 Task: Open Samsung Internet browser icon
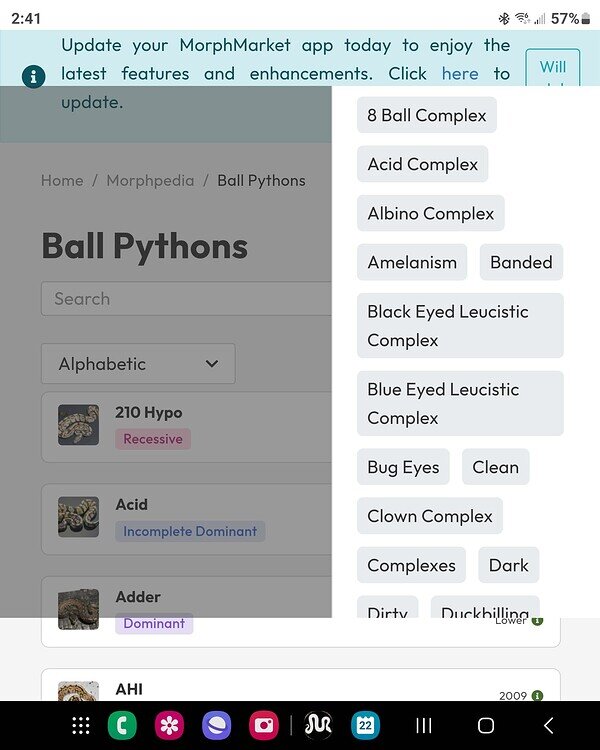218,726
